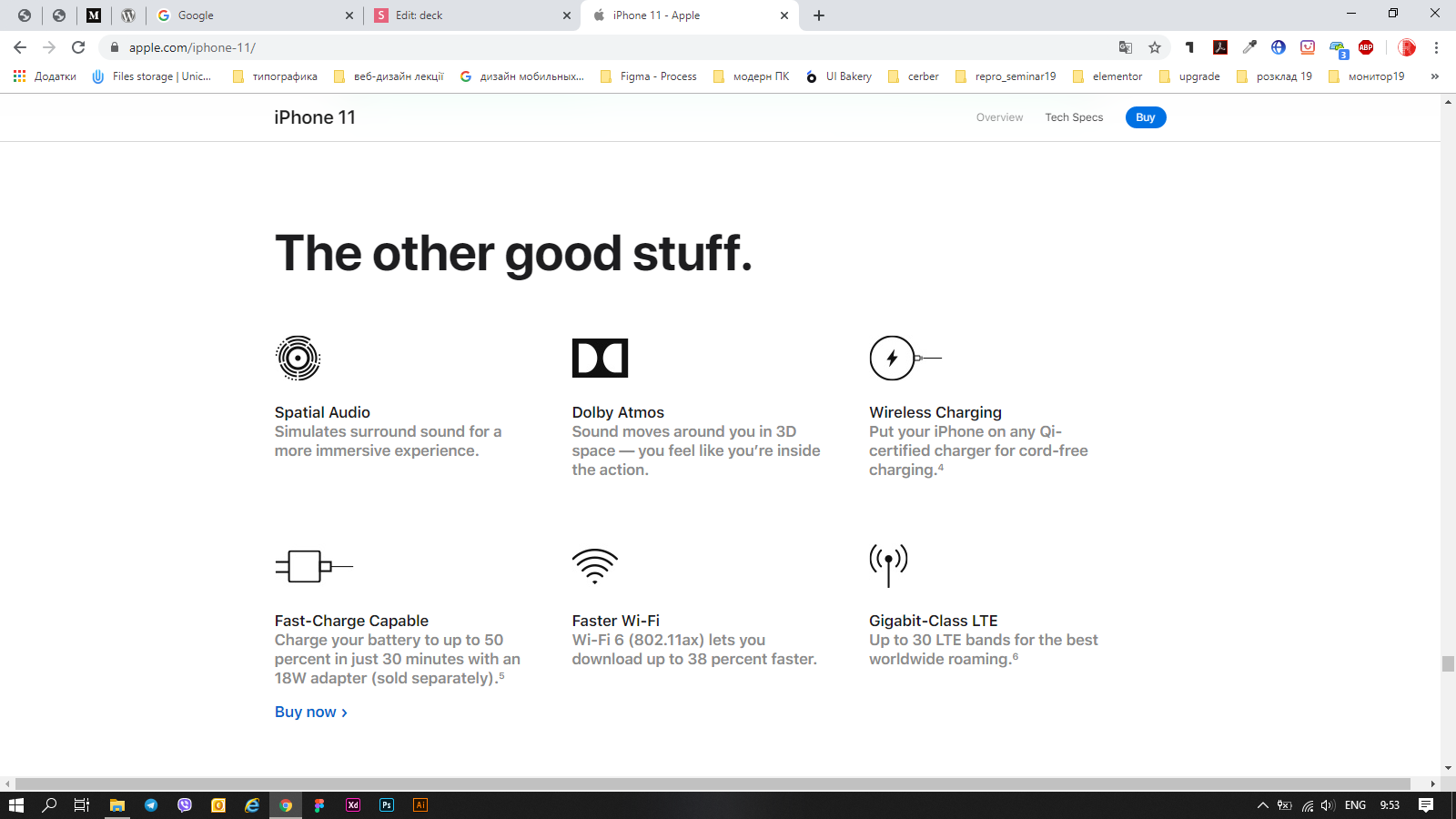Open Windows taskbar search
The height and width of the screenshot is (819, 1456).
pos(49,805)
